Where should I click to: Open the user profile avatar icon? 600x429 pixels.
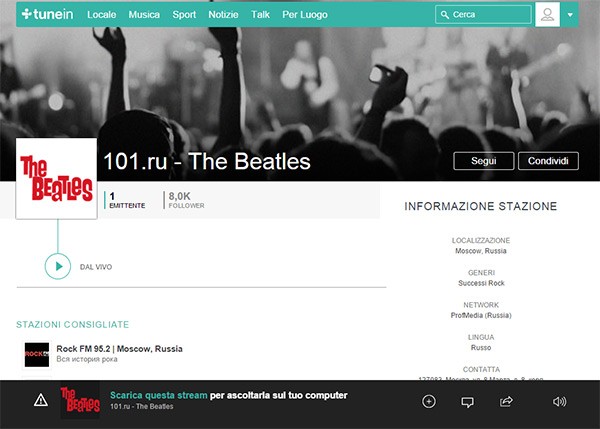(547, 15)
